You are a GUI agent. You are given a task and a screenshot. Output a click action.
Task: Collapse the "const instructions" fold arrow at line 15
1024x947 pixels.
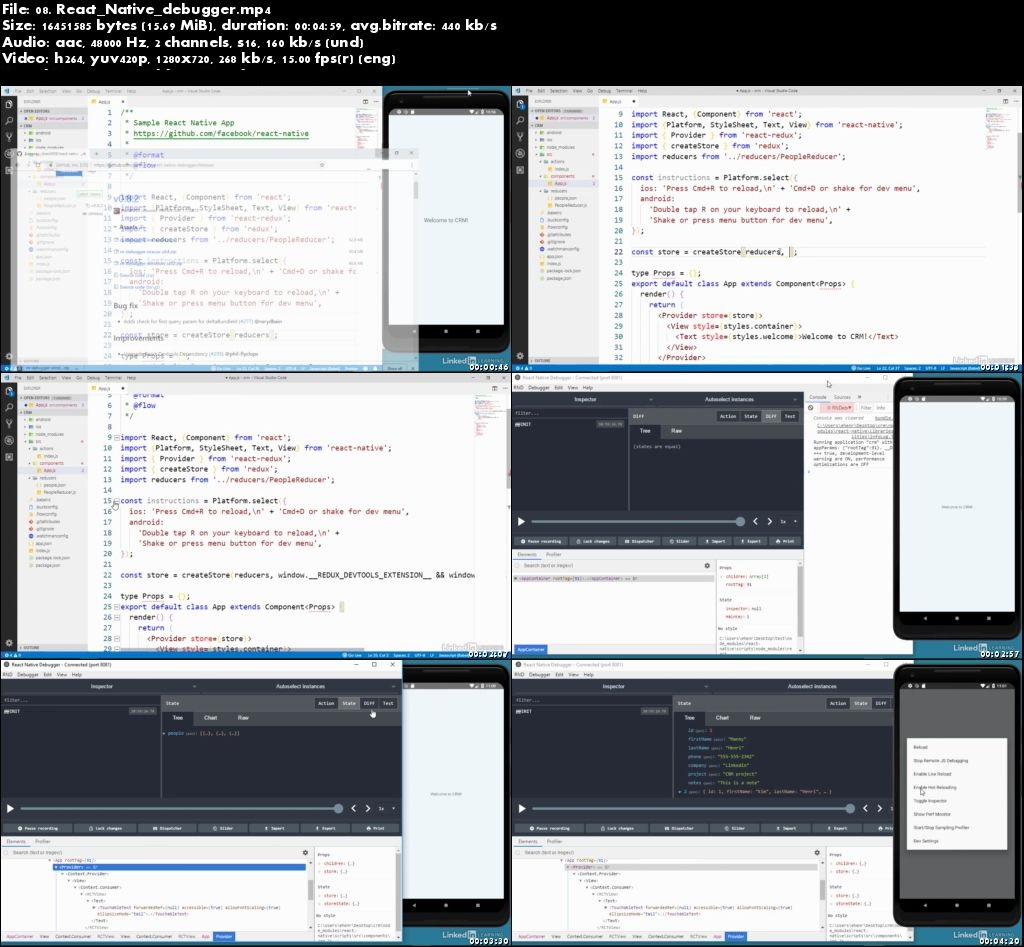tap(115, 500)
